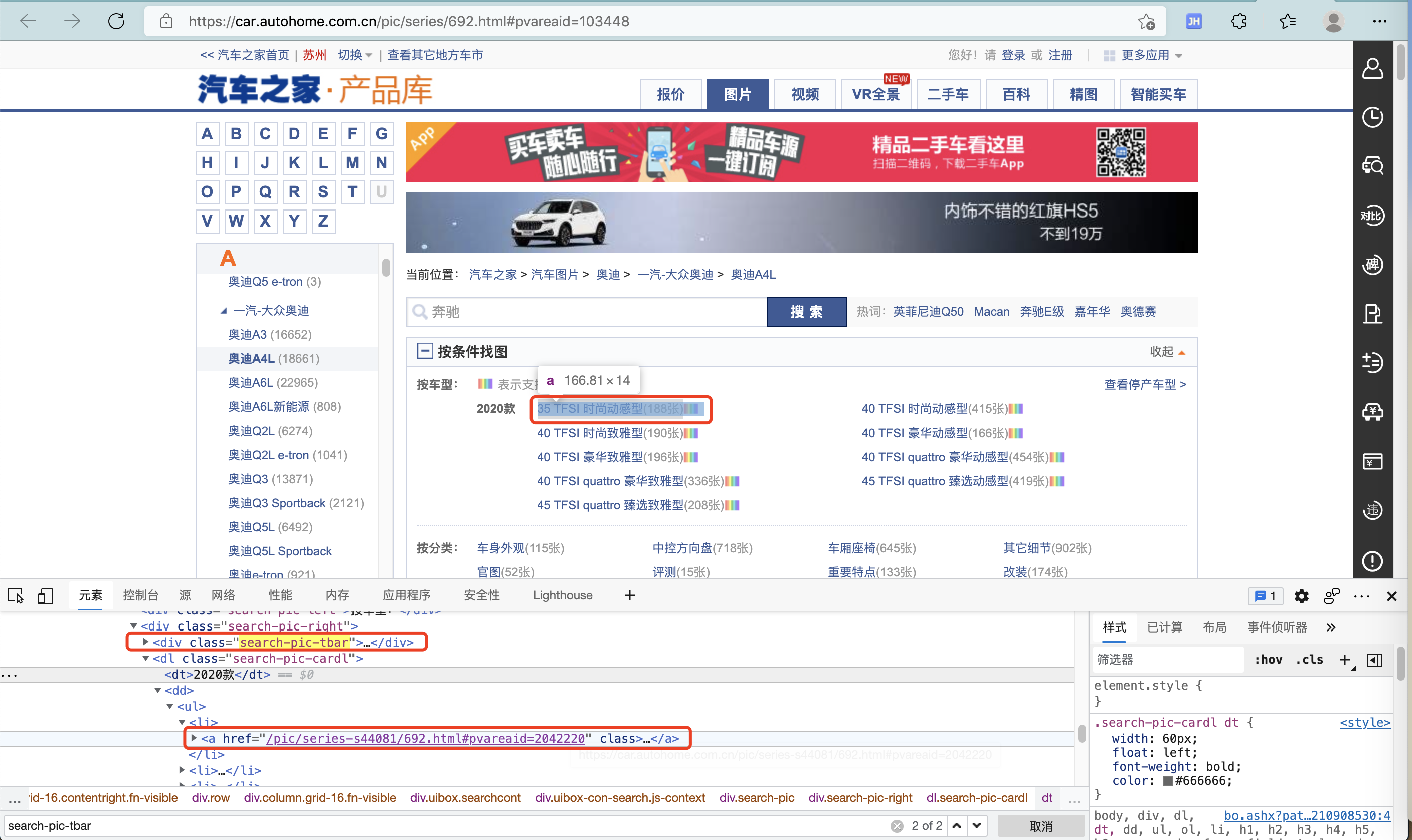
Task: Collapse the dl search-pic-cardl node
Action: tap(145, 658)
